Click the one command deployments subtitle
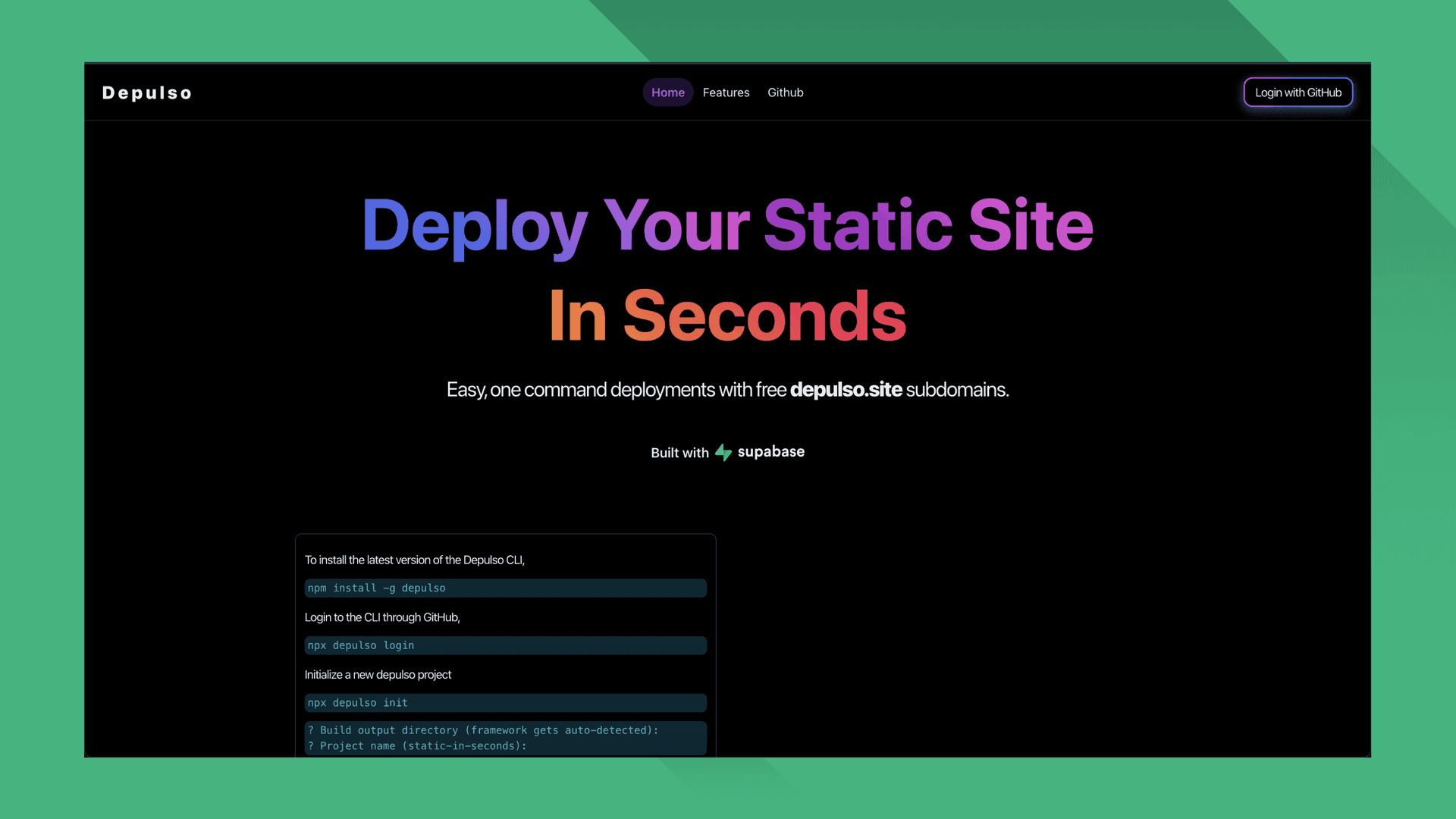 click(x=727, y=389)
